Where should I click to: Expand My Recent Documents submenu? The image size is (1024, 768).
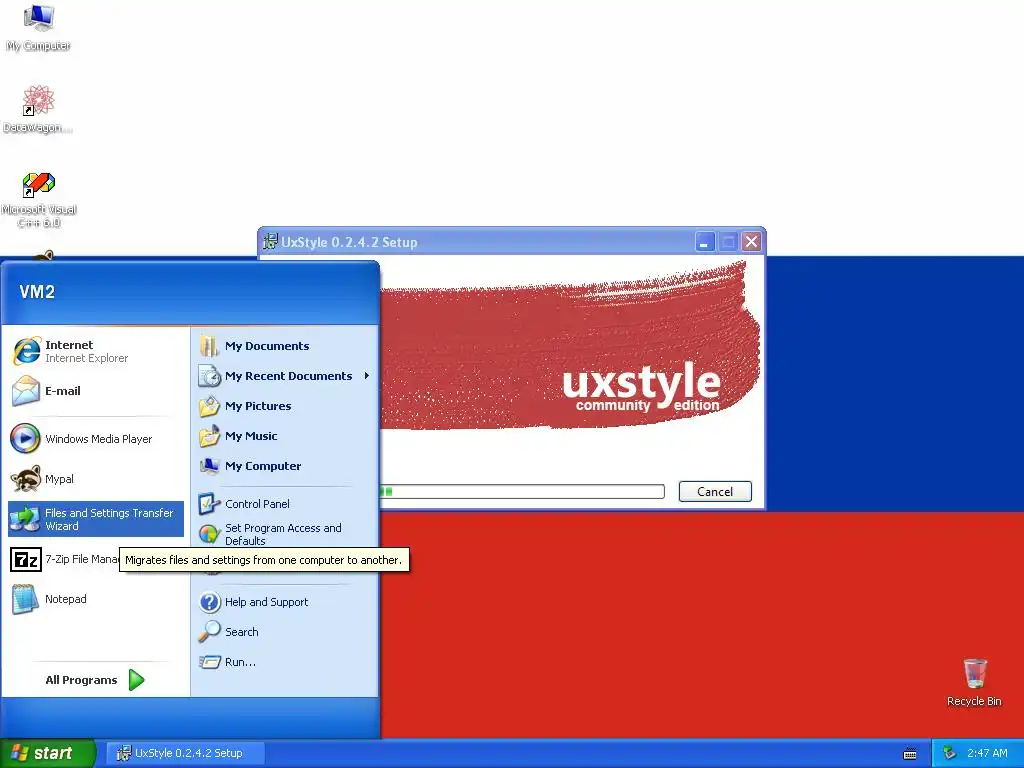click(x=285, y=376)
